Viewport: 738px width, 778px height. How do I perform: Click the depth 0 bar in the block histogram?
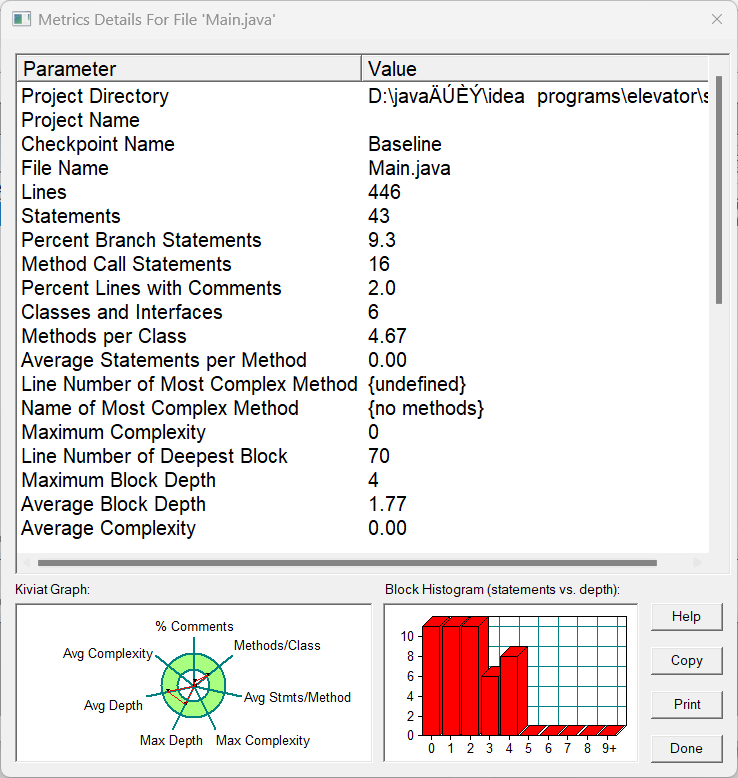pyautogui.click(x=431, y=680)
